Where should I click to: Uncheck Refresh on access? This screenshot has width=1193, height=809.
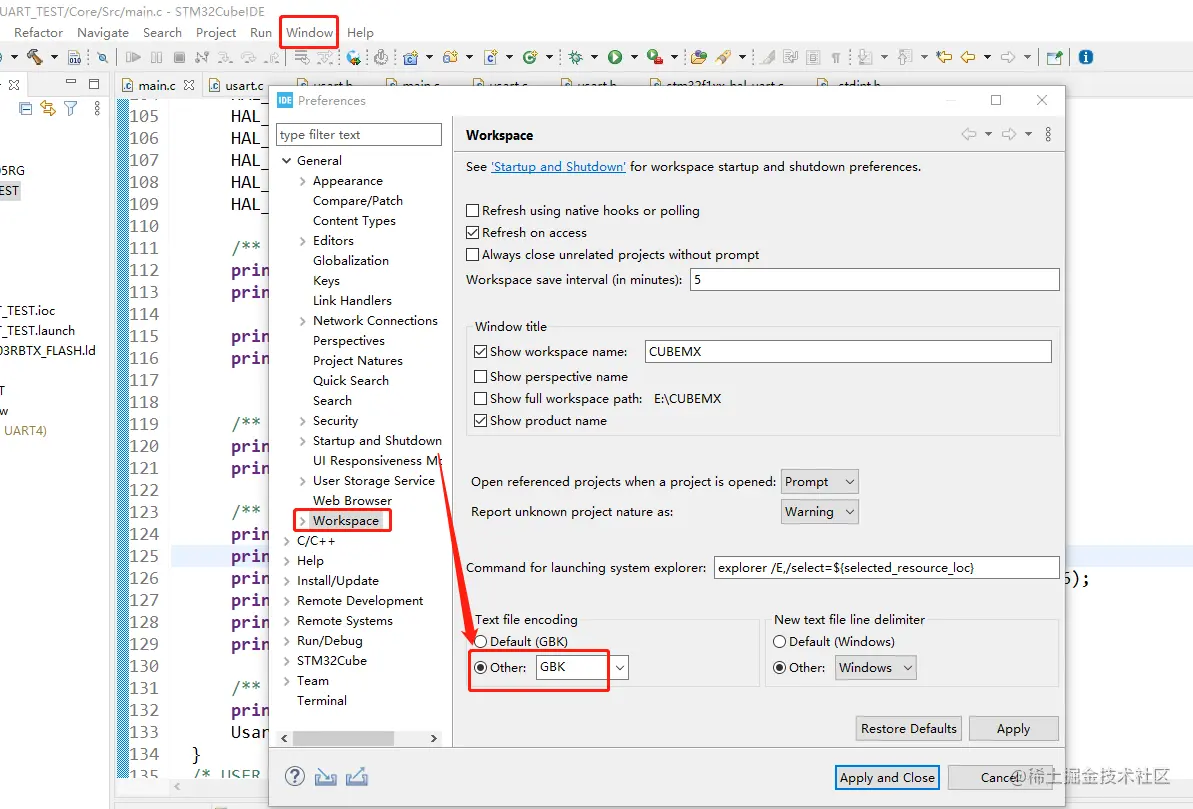click(x=472, y=232)
